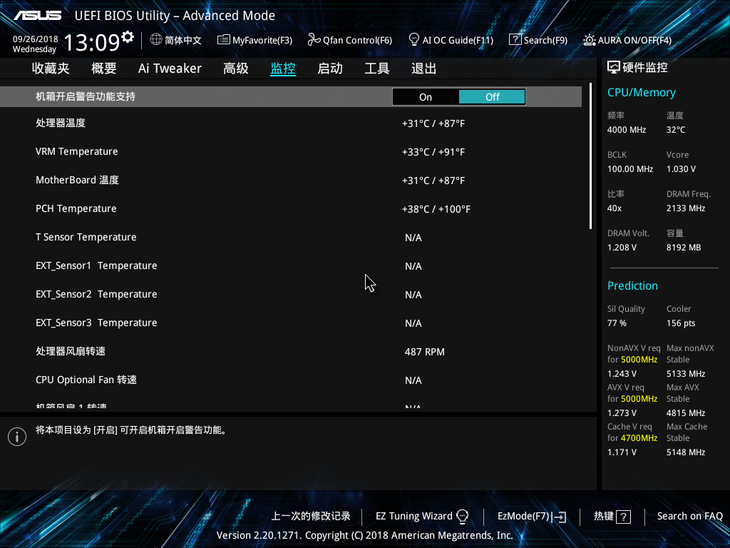This screenshot has height=548, width=730.
Task: Click the settings gear beside the clock
Action: pyautogui.click(x=128, y=37)
